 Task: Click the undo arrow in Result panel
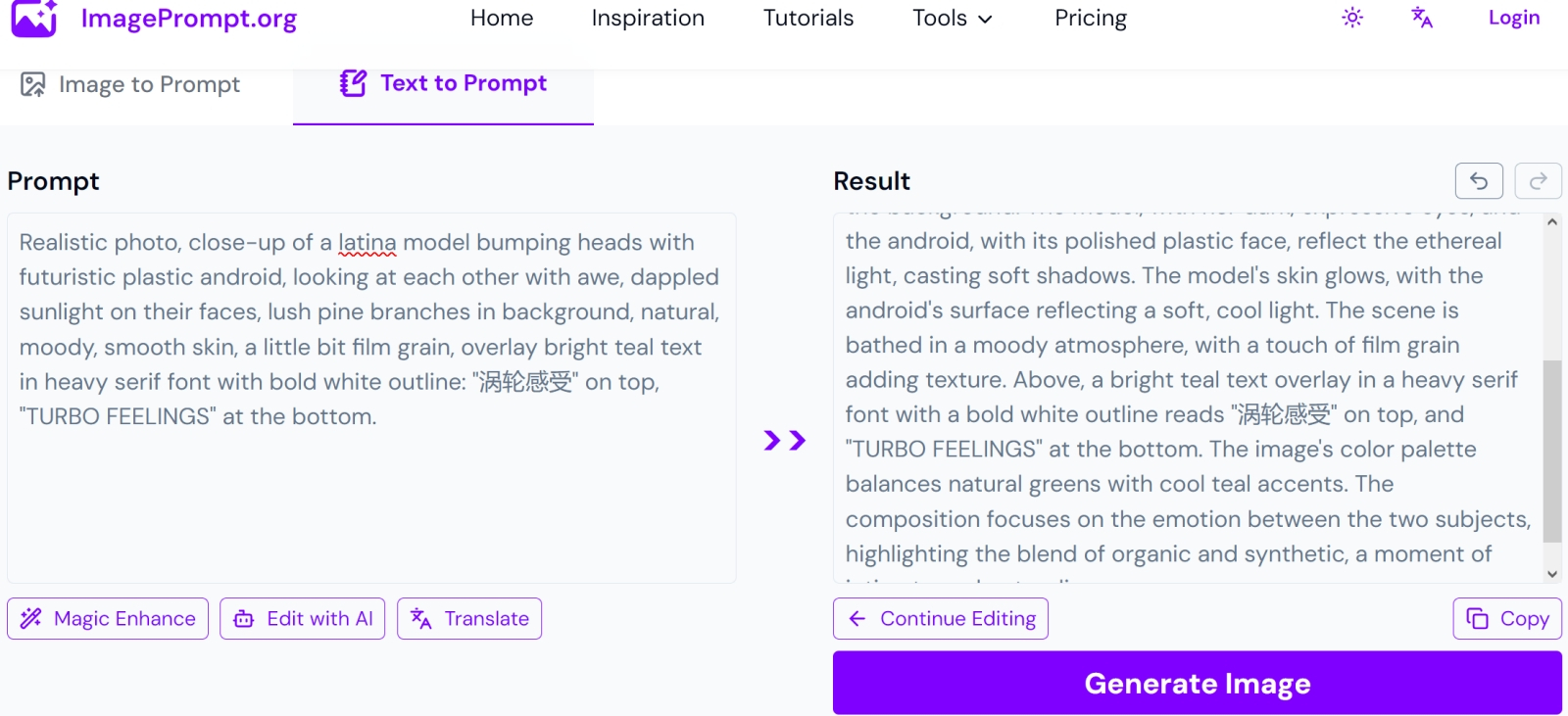[x=1479, y=181]
